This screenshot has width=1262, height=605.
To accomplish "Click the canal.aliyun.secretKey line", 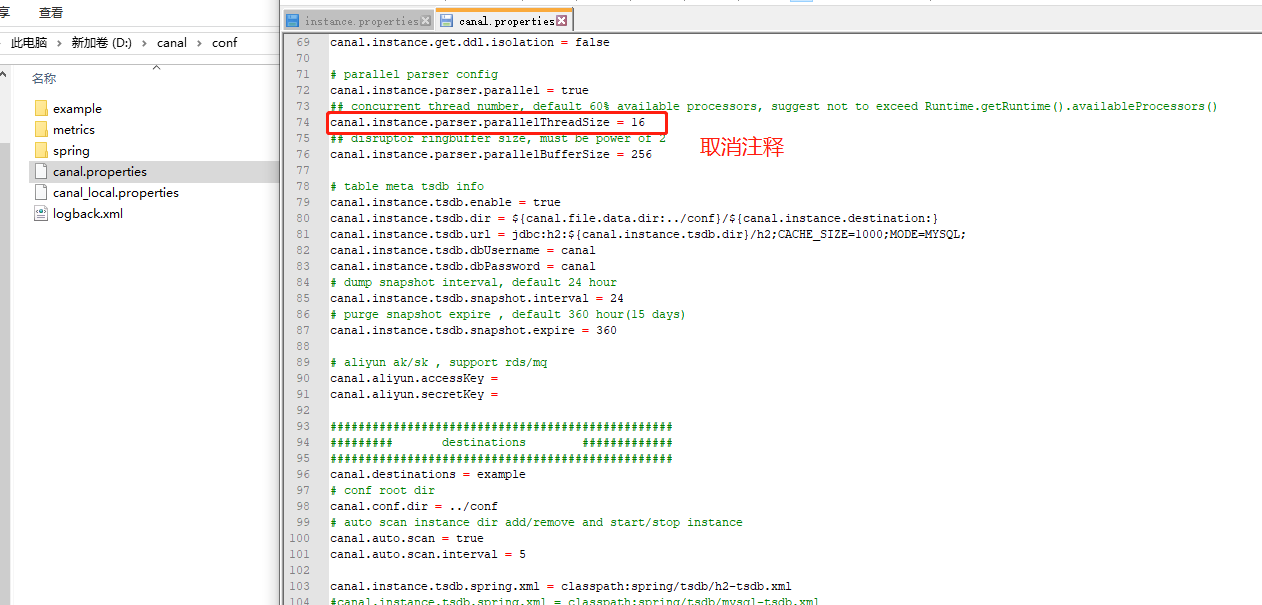I will [x=414, y=394].
